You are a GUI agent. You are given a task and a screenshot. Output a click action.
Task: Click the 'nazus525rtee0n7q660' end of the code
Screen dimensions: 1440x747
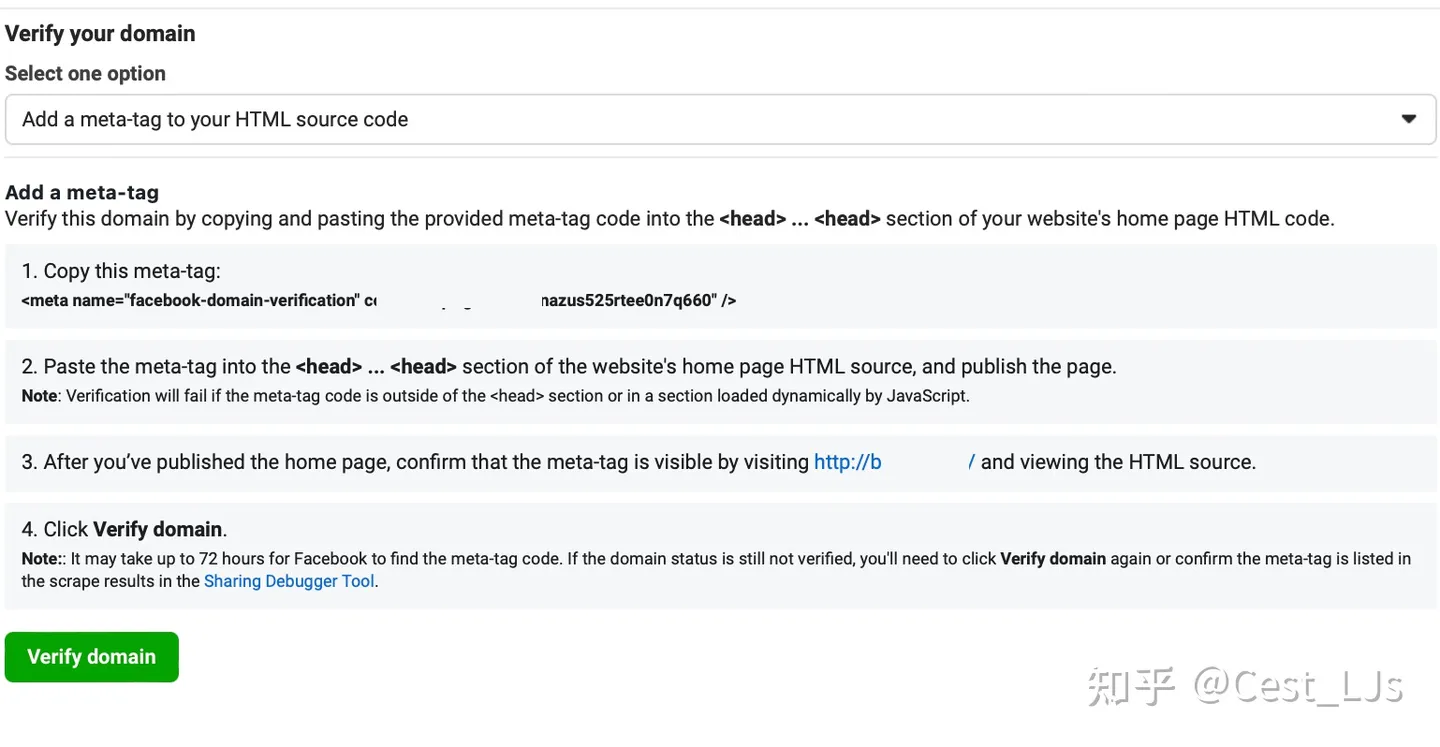pyautogui.click(x=628, y=300)
